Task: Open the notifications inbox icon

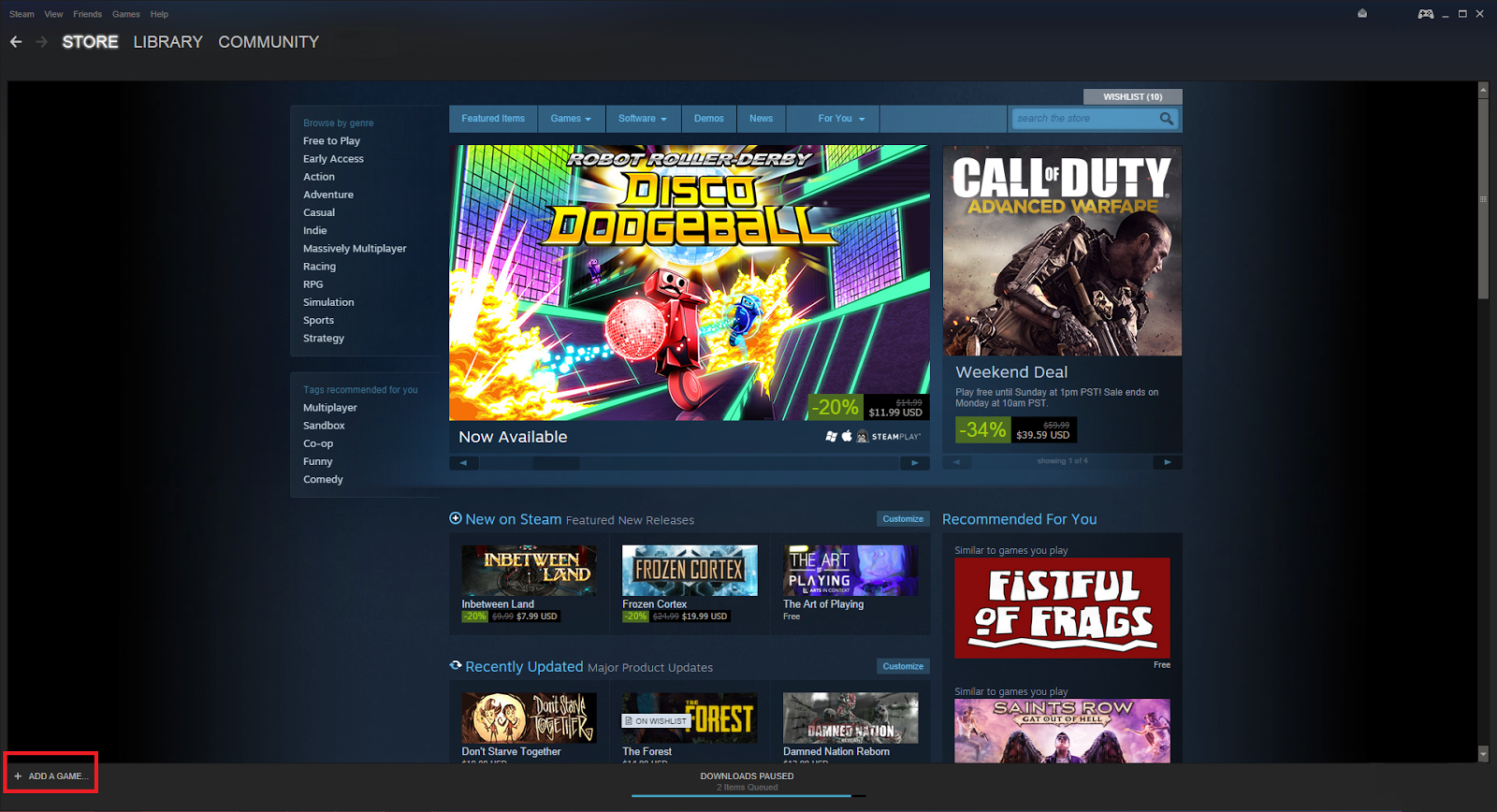Action: [x=1362, y=14]
